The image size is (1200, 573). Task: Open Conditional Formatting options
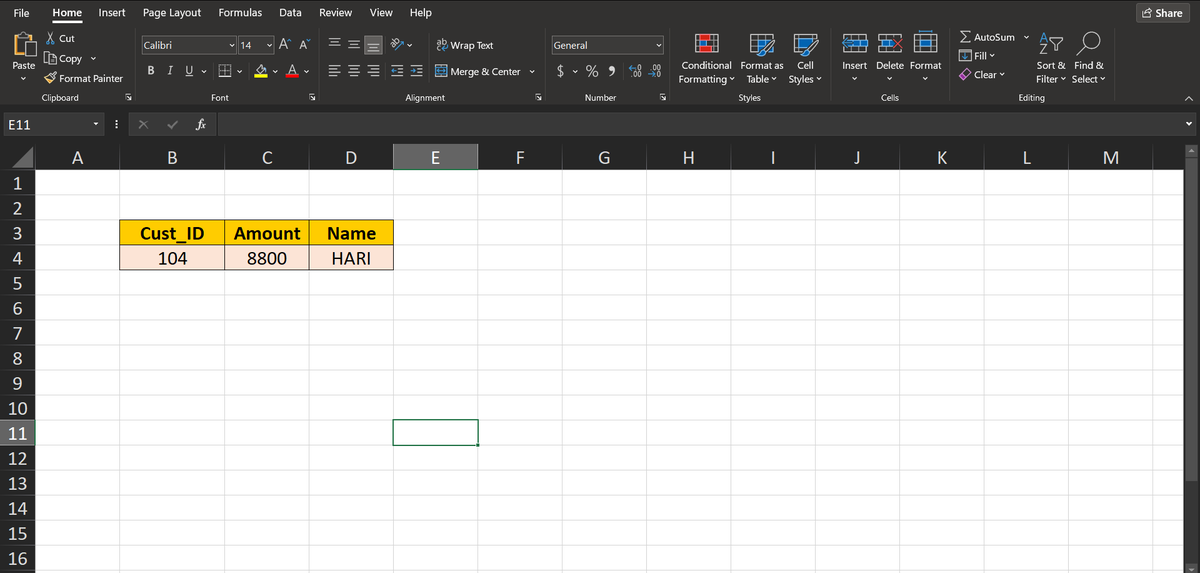(706, 58)
